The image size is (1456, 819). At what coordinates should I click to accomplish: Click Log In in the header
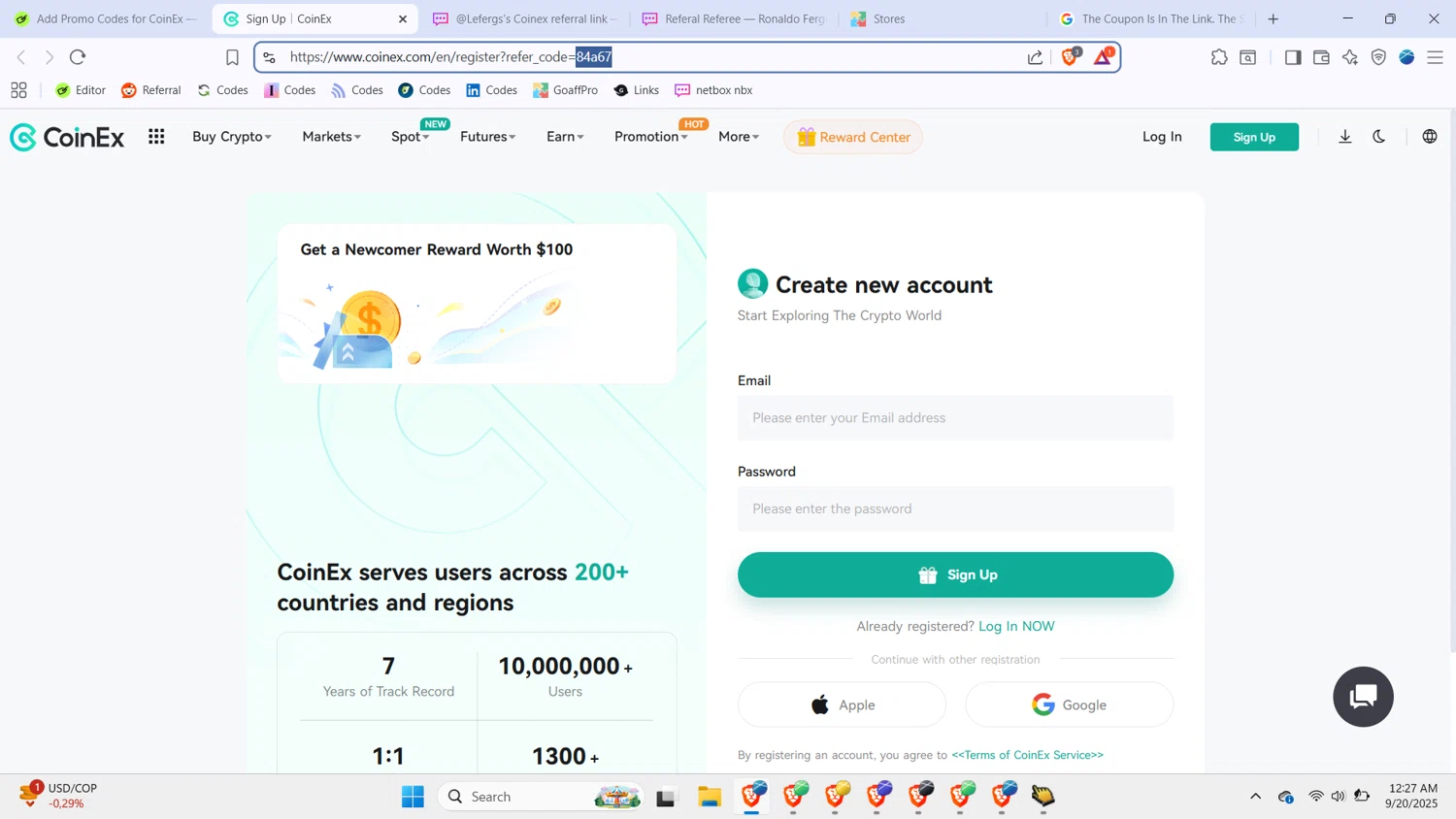[x=1162, y=137]
